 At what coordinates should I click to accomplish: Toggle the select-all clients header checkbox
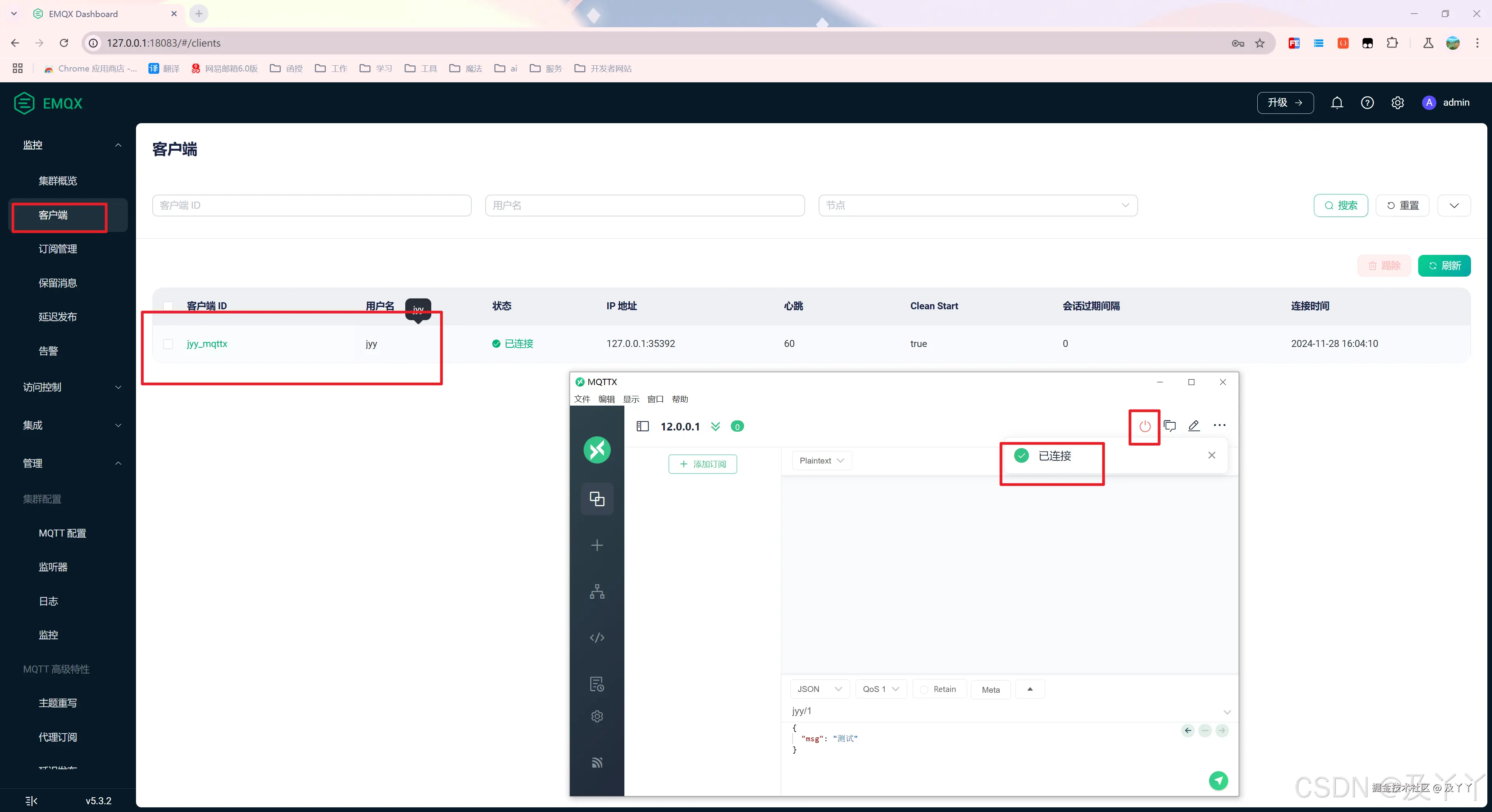168,306
